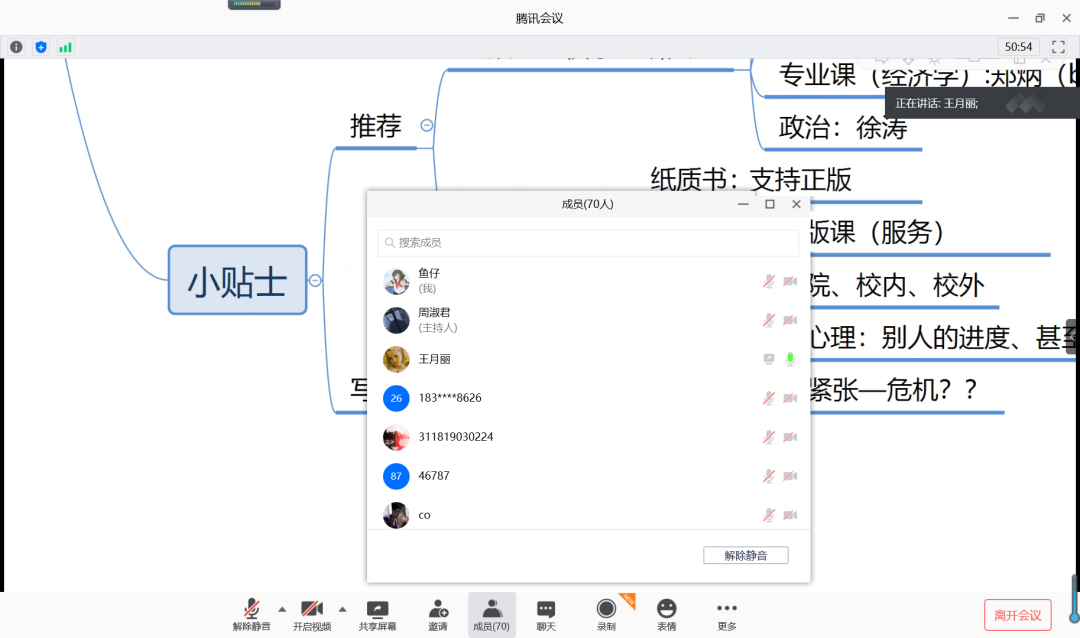Click the blue security shield icon
Screen dimensions: 1080x638
pyautogui.click(x=41, y=47)
